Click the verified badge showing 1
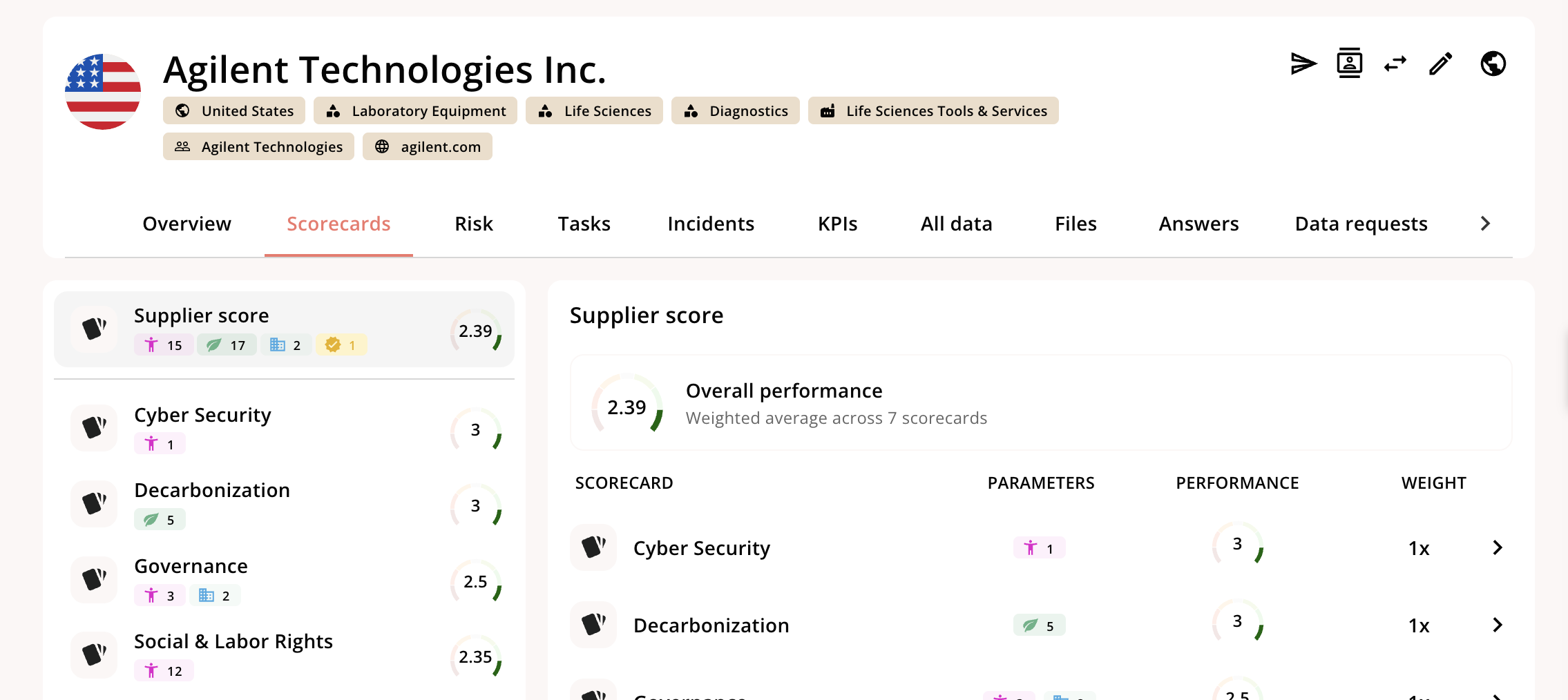Image resolution: width=1568 pixels, height=700 pixels. click(341, 344)
